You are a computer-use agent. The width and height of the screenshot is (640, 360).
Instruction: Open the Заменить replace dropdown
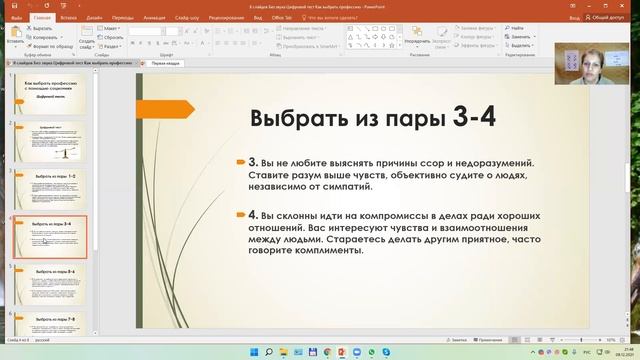coord(520,36)
